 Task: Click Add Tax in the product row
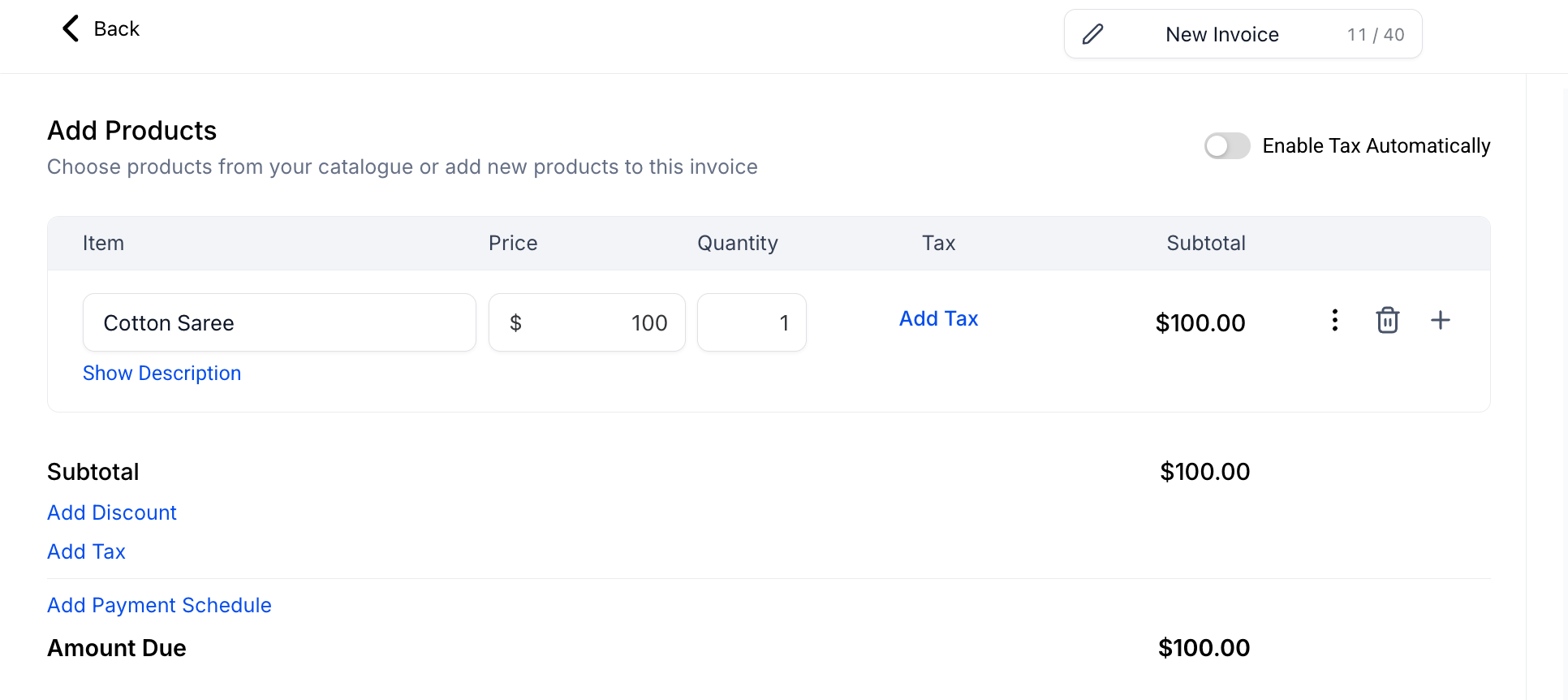pyautogui.click(x=938, y=318)
